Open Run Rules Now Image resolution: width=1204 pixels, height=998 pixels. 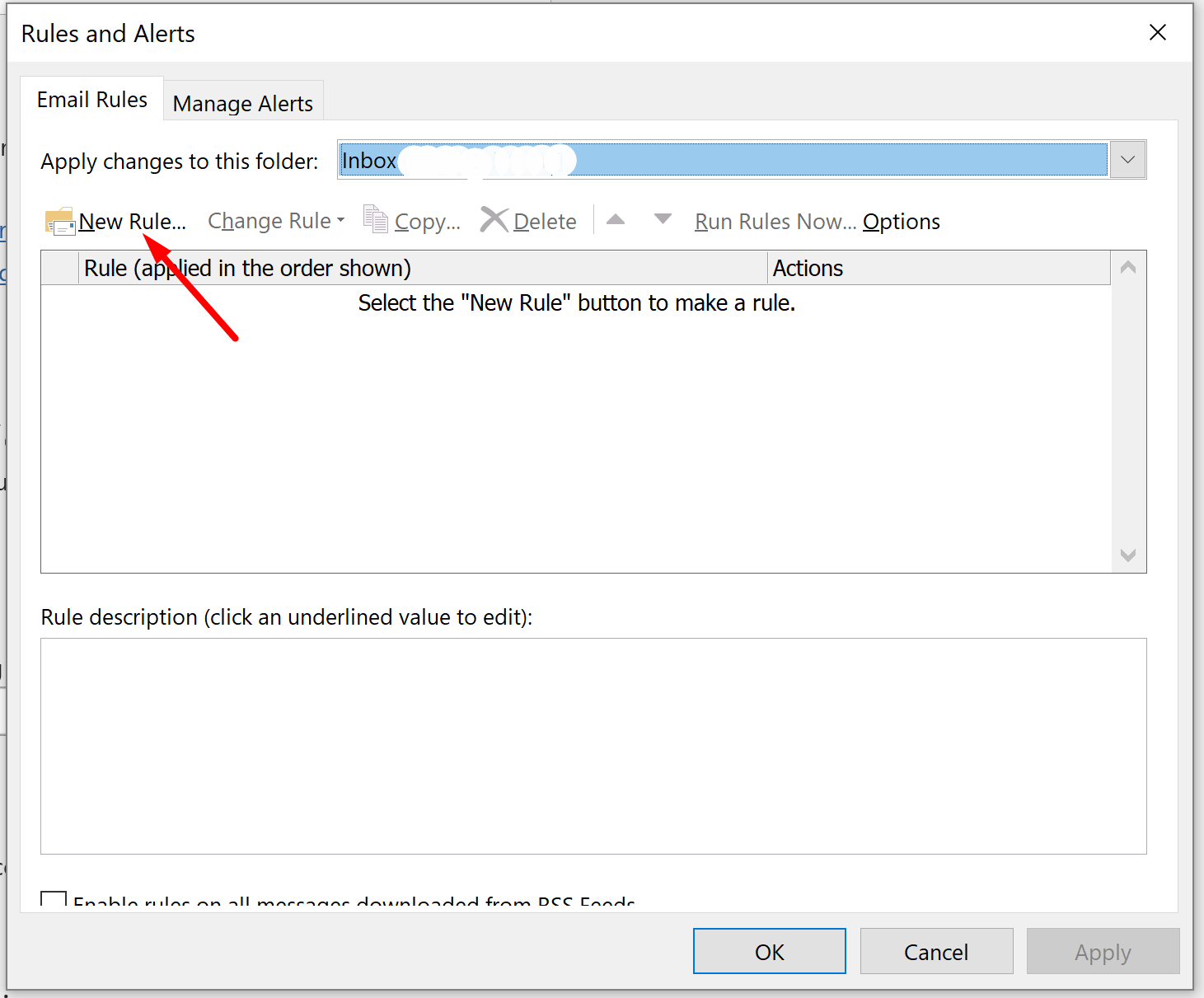tap(773, 221)
